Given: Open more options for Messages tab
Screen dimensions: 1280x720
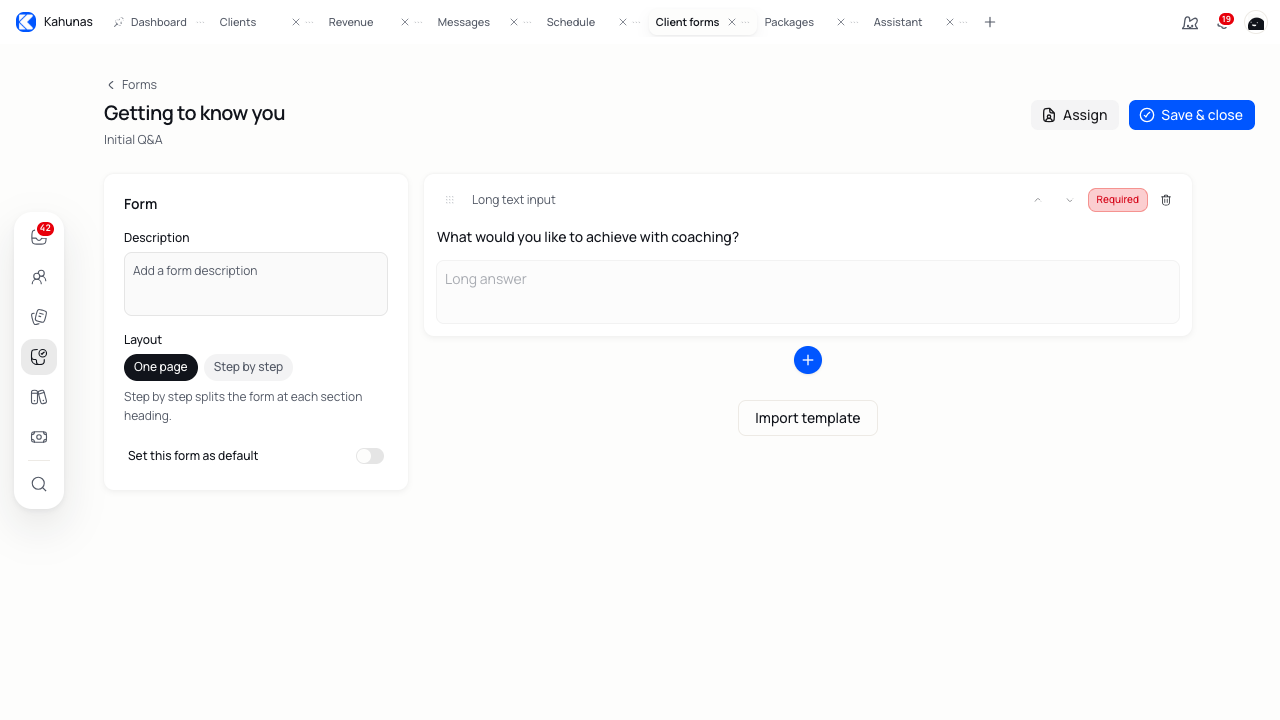Looking at the screenshot, I should coord(527,22).
